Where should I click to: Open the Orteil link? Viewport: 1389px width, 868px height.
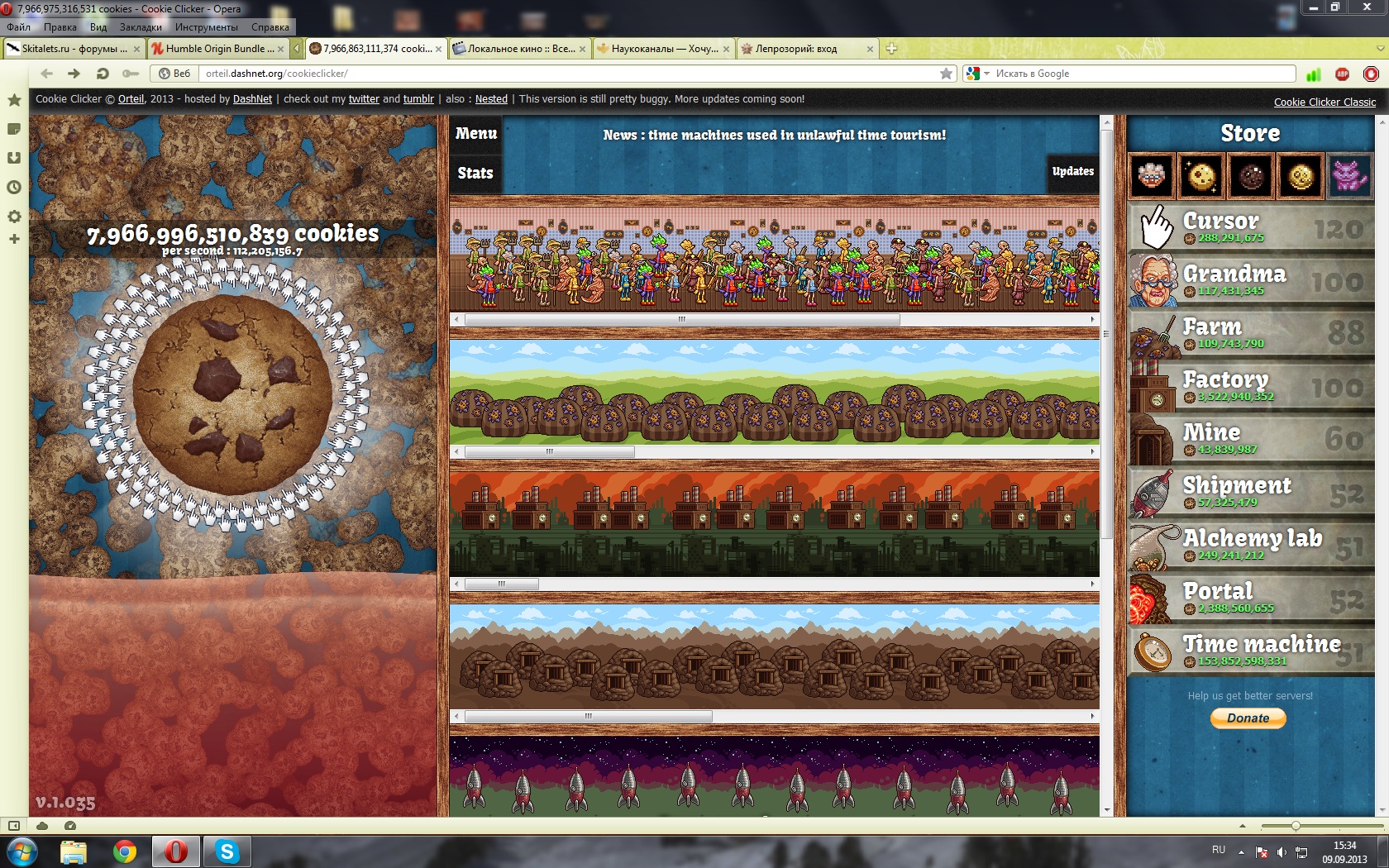point(131,99)
